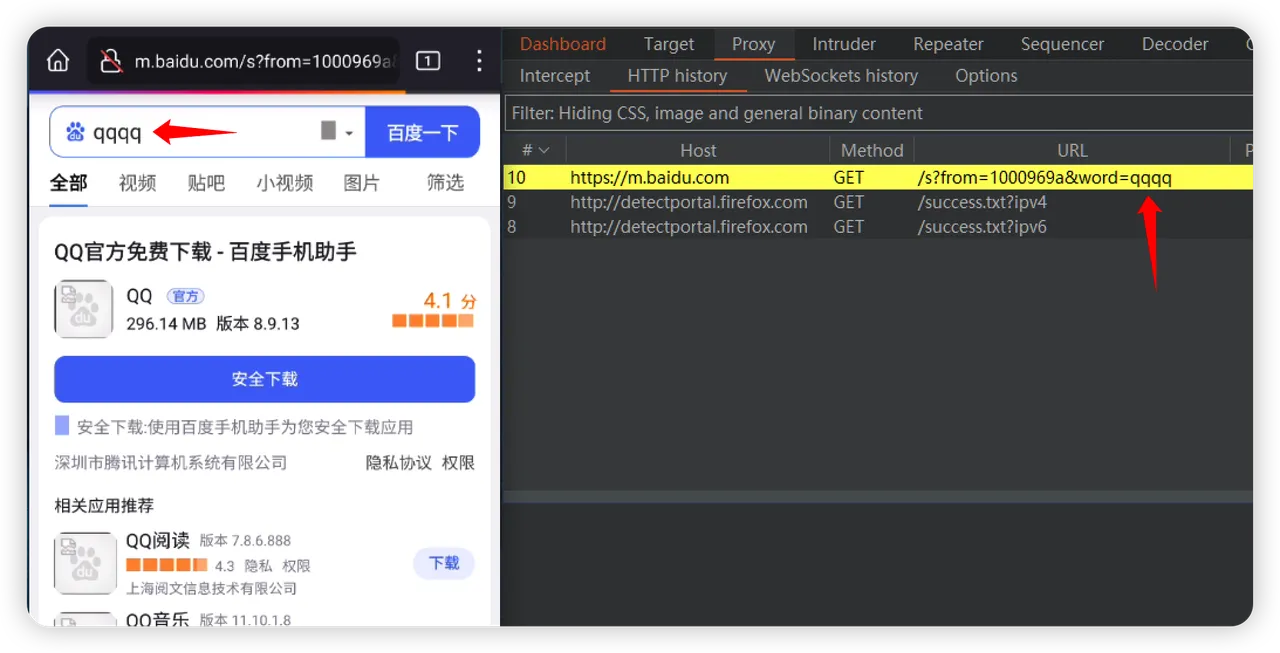Open the 筛选 filter option

click(x=445, y=182)
